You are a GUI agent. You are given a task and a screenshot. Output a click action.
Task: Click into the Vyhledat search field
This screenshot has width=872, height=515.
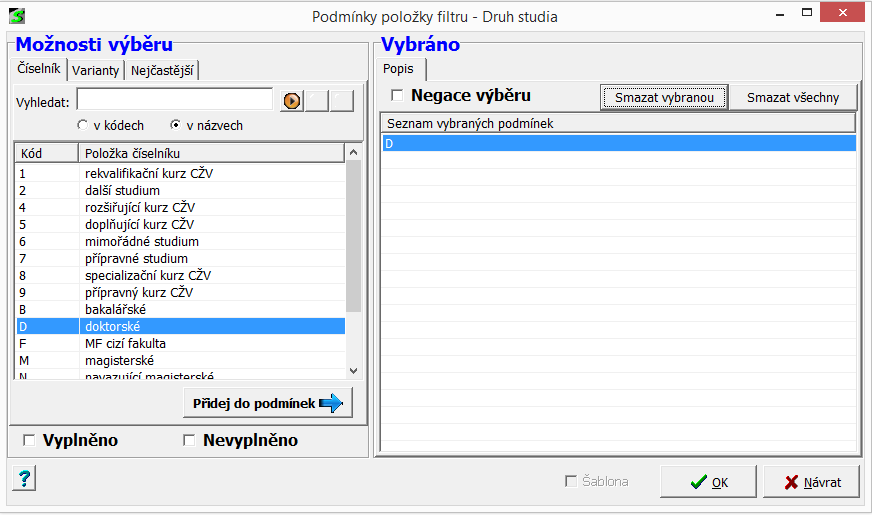pyautogui.click(x=175, y=100)
